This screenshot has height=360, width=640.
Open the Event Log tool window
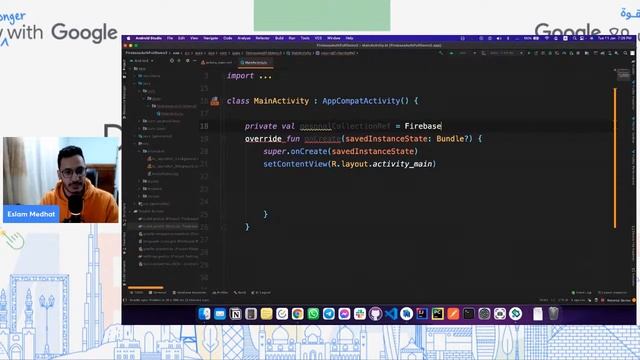coord(582,293)
